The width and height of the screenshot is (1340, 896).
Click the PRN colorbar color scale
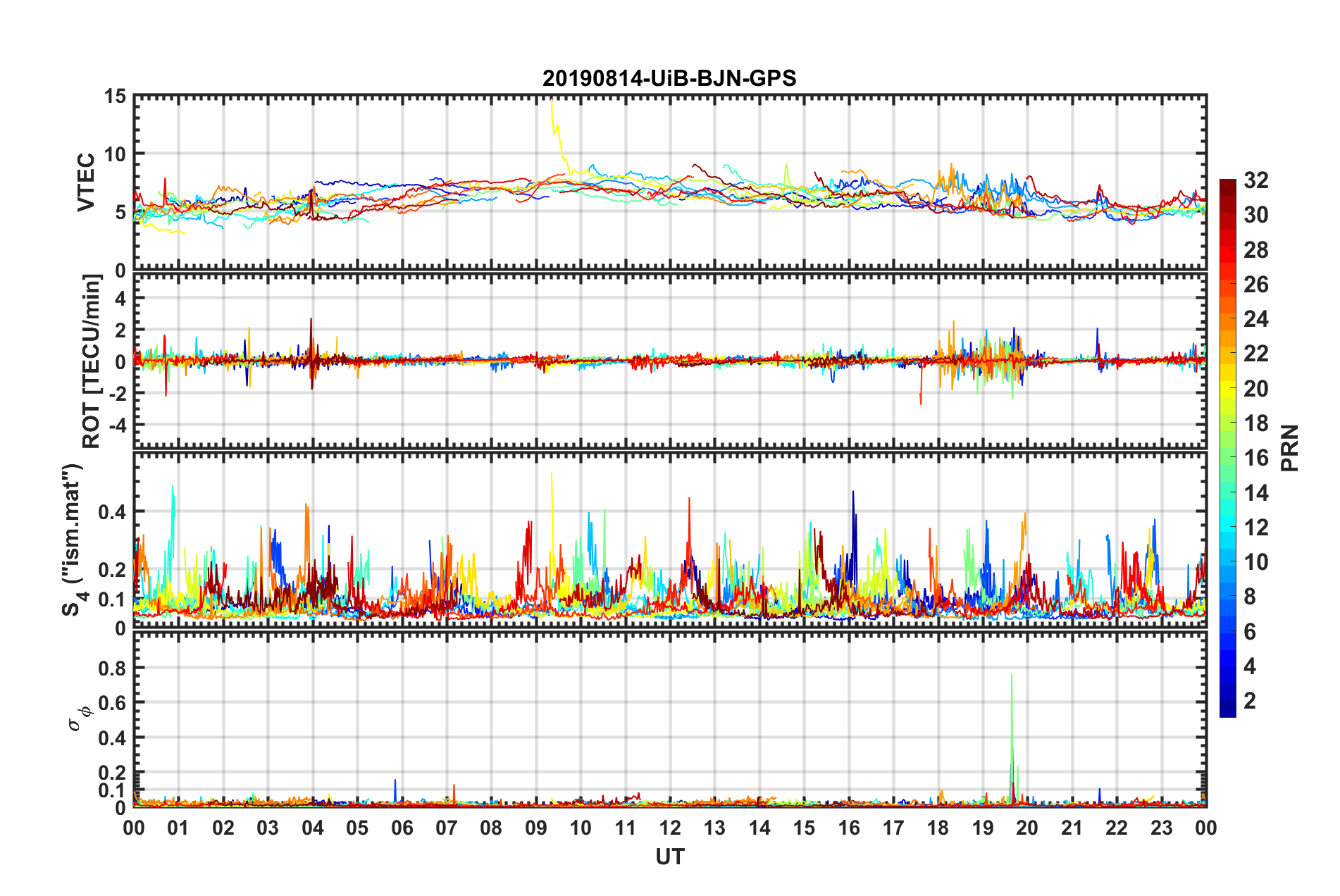(x=1227, y=448)
